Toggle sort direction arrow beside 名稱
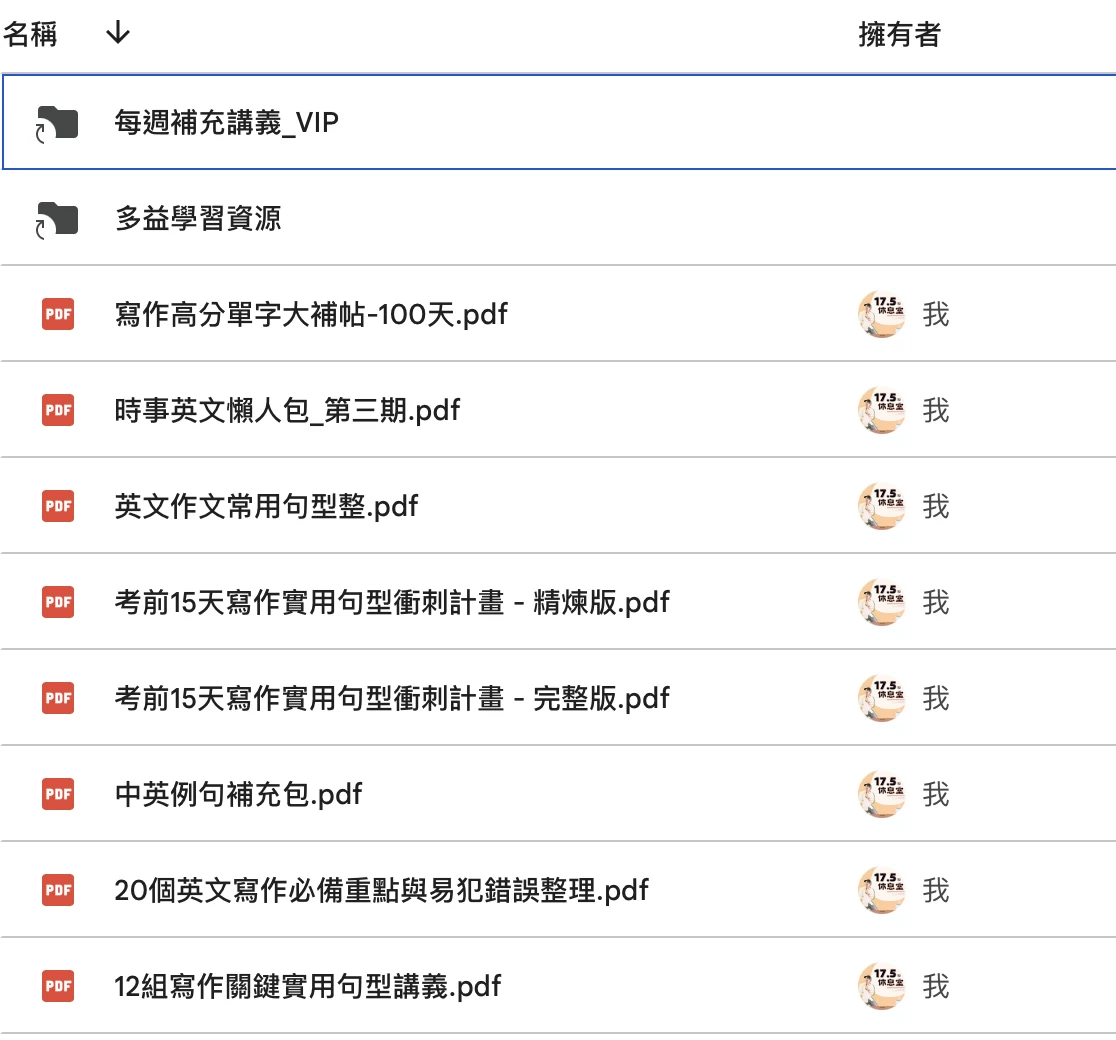The width and height of the screenshot is (1116, 1040). pyautogui.click(x=117, y=34)
